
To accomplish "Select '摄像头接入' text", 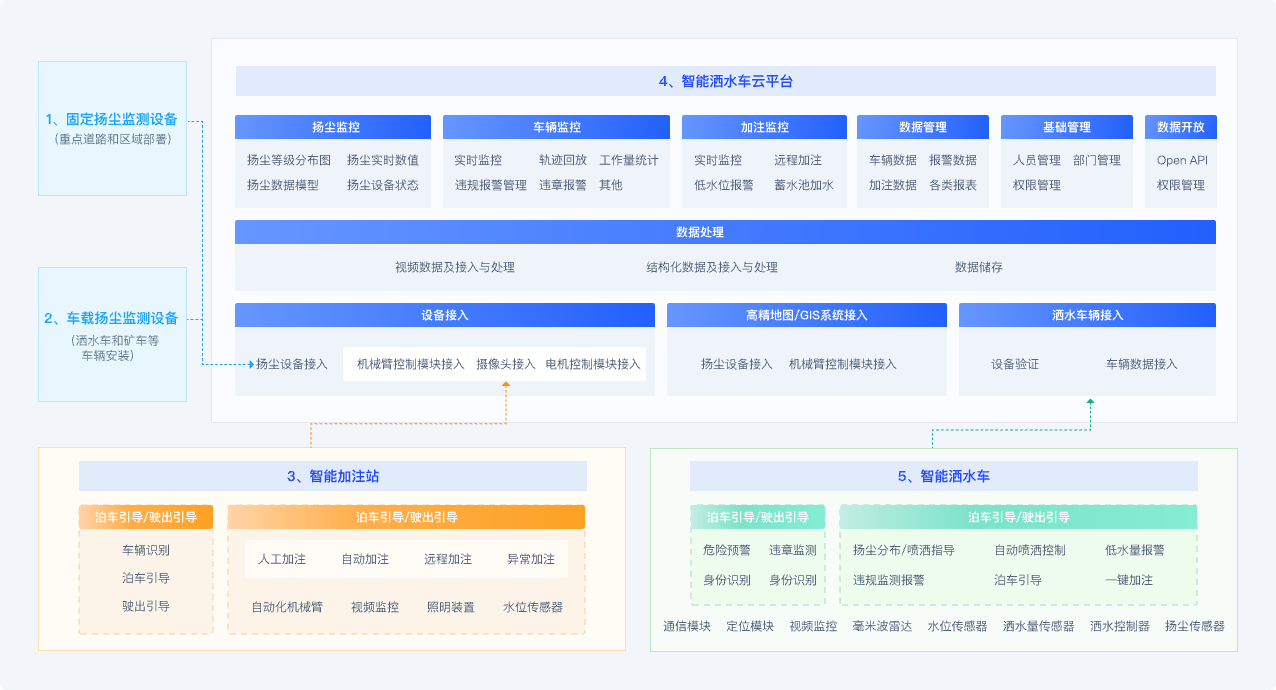I will pyautogui.click(x=506, y=364).
